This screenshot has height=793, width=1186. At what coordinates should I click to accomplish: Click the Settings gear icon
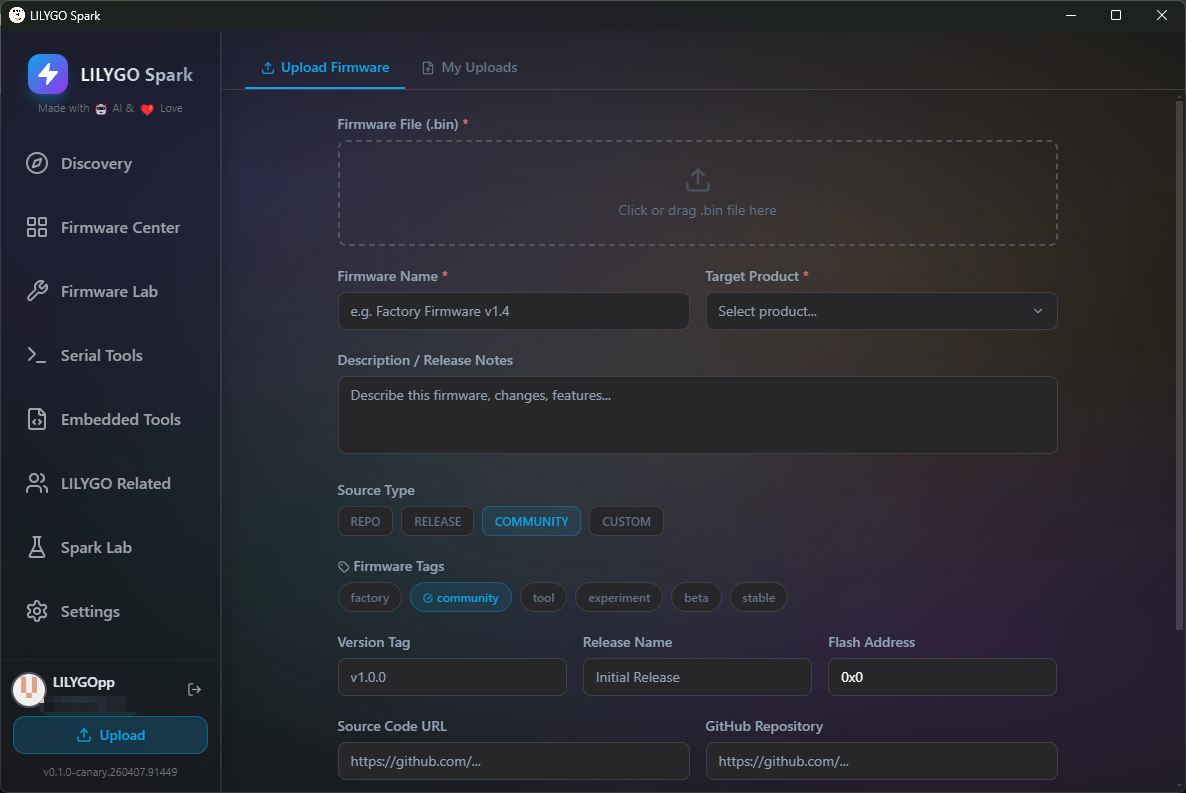37,612
